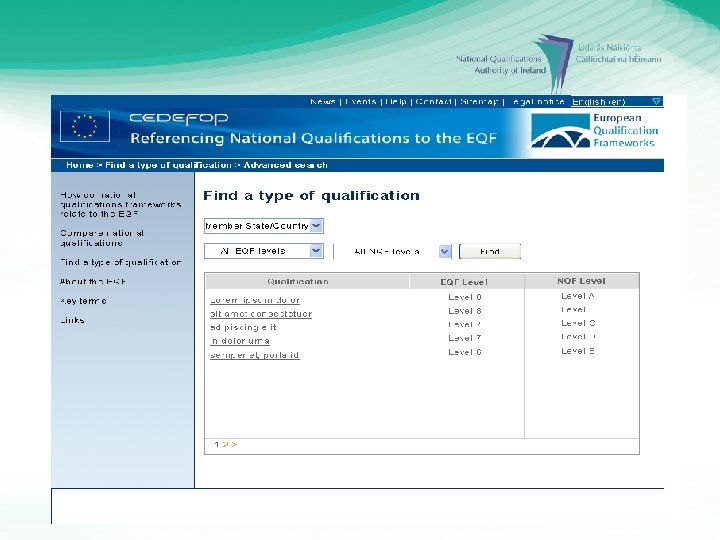Open Compare national qualifications sidebar link
The height and width of the screenshot is (540, 720).
click(102, 238)
